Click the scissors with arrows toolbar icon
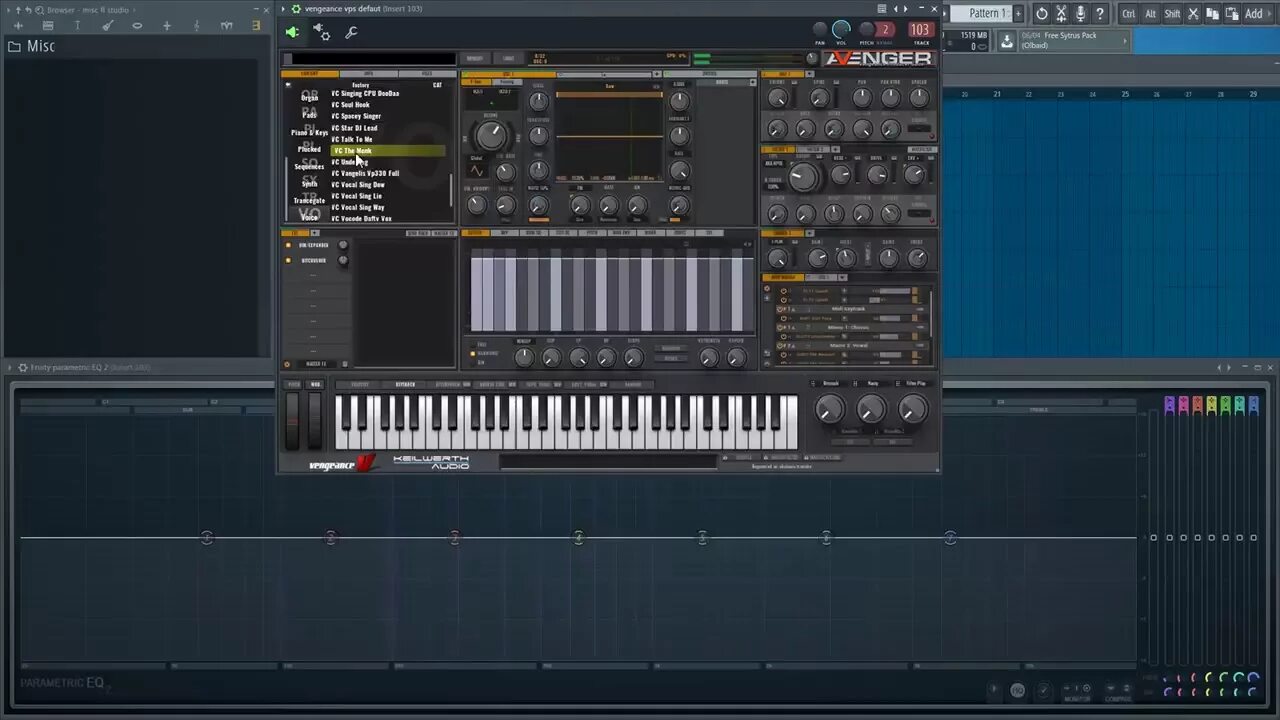The height and width of the screenshot is (720, 1280). [1061, 13]
